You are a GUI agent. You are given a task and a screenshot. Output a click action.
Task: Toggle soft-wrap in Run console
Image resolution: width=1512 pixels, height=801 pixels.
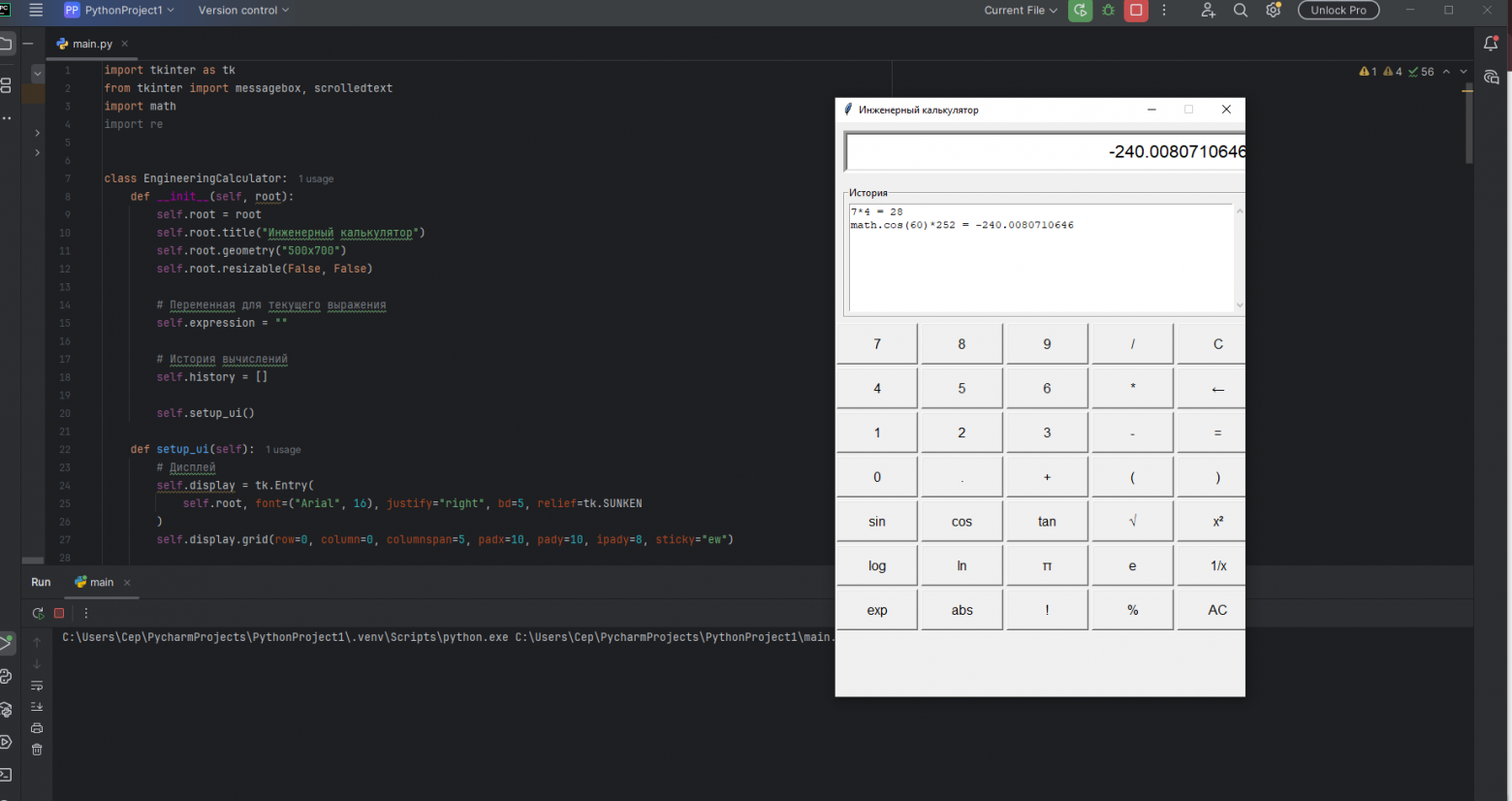(37, 686)
